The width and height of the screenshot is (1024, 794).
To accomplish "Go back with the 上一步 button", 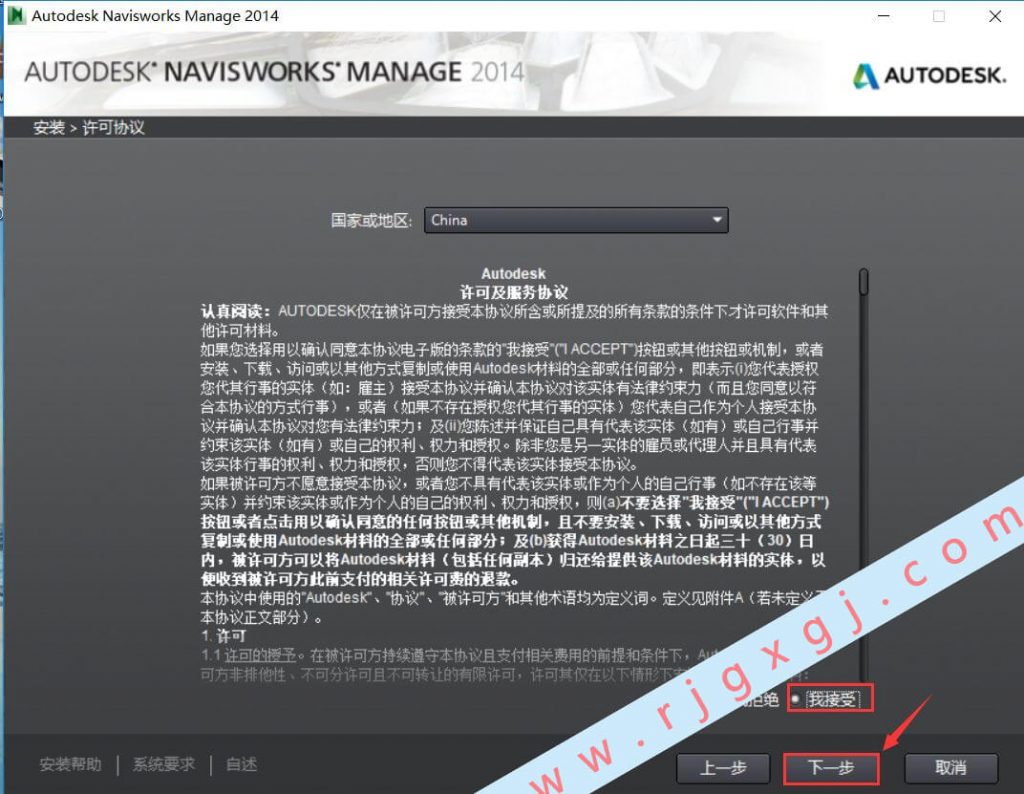I will tap(723, 768).
